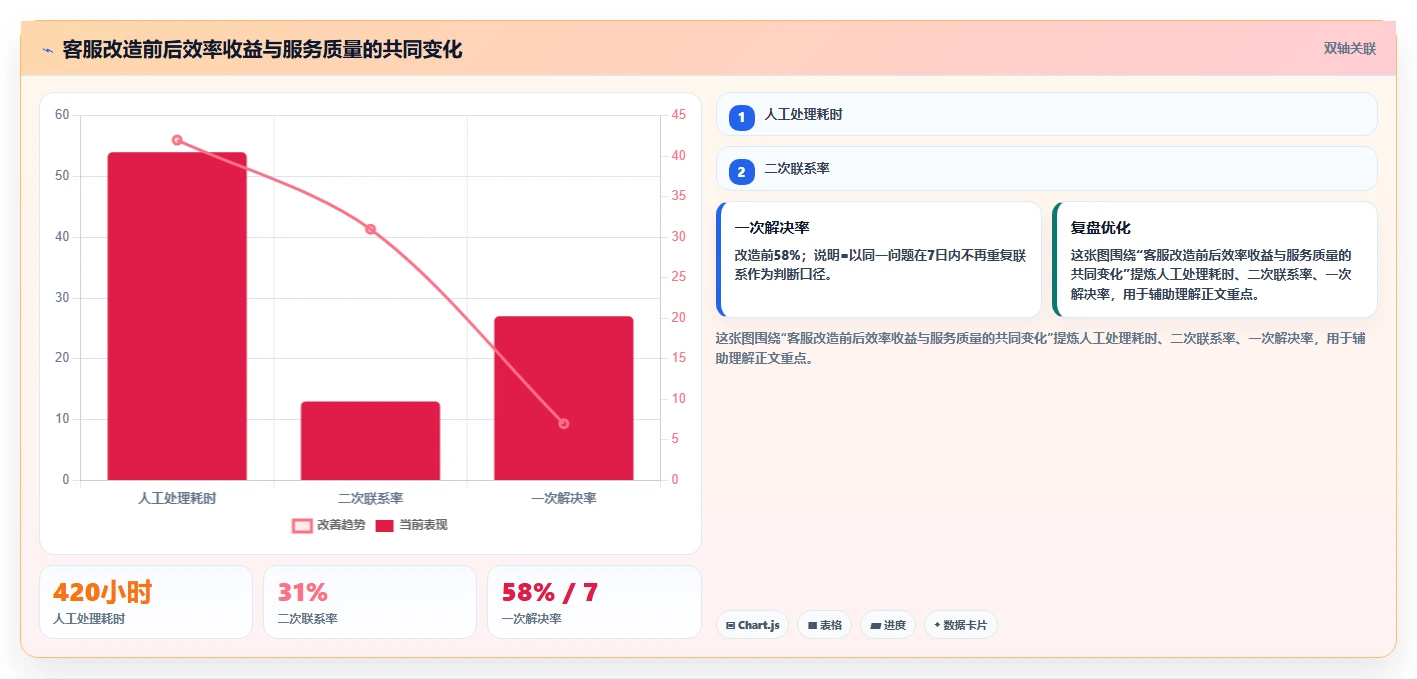The width and height of the screenshot is (1417, 679).
Task: Click left axis value 60
Action: pos(62,115)
